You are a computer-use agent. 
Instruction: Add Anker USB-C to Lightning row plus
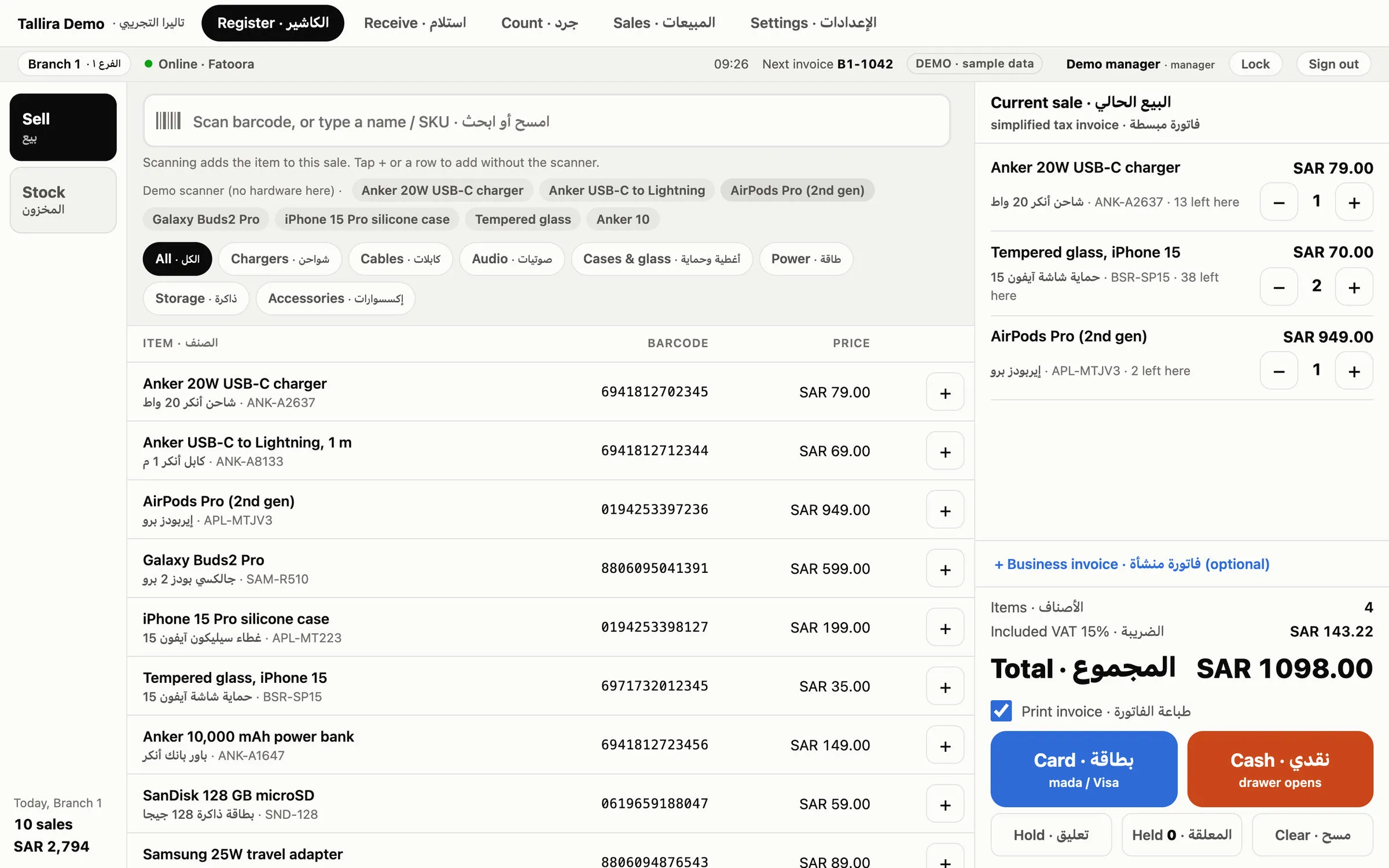[945, 451]
